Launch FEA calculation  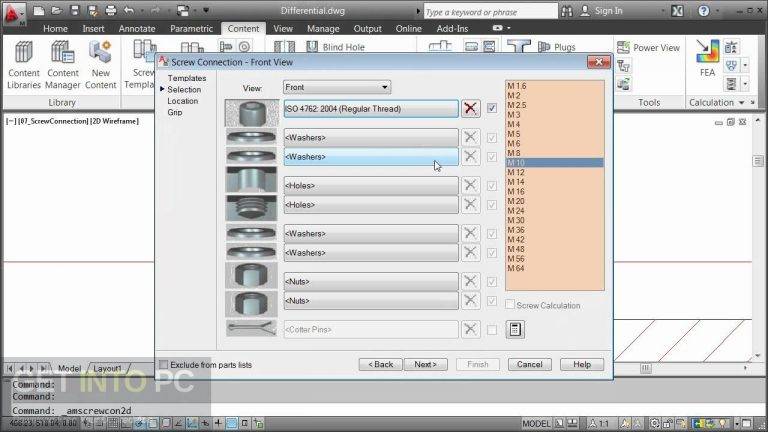(707, 58)
